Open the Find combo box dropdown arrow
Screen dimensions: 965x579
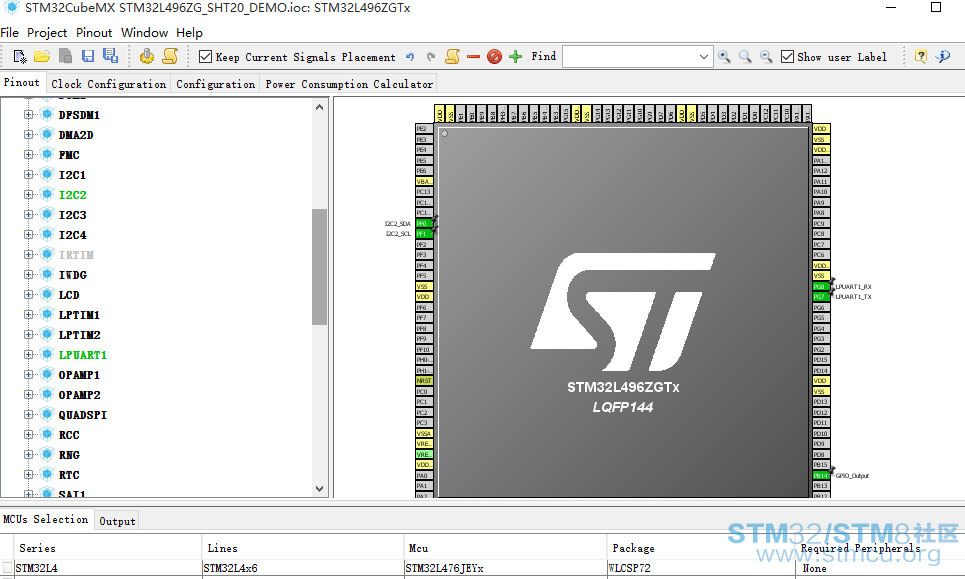click(703, 57)
